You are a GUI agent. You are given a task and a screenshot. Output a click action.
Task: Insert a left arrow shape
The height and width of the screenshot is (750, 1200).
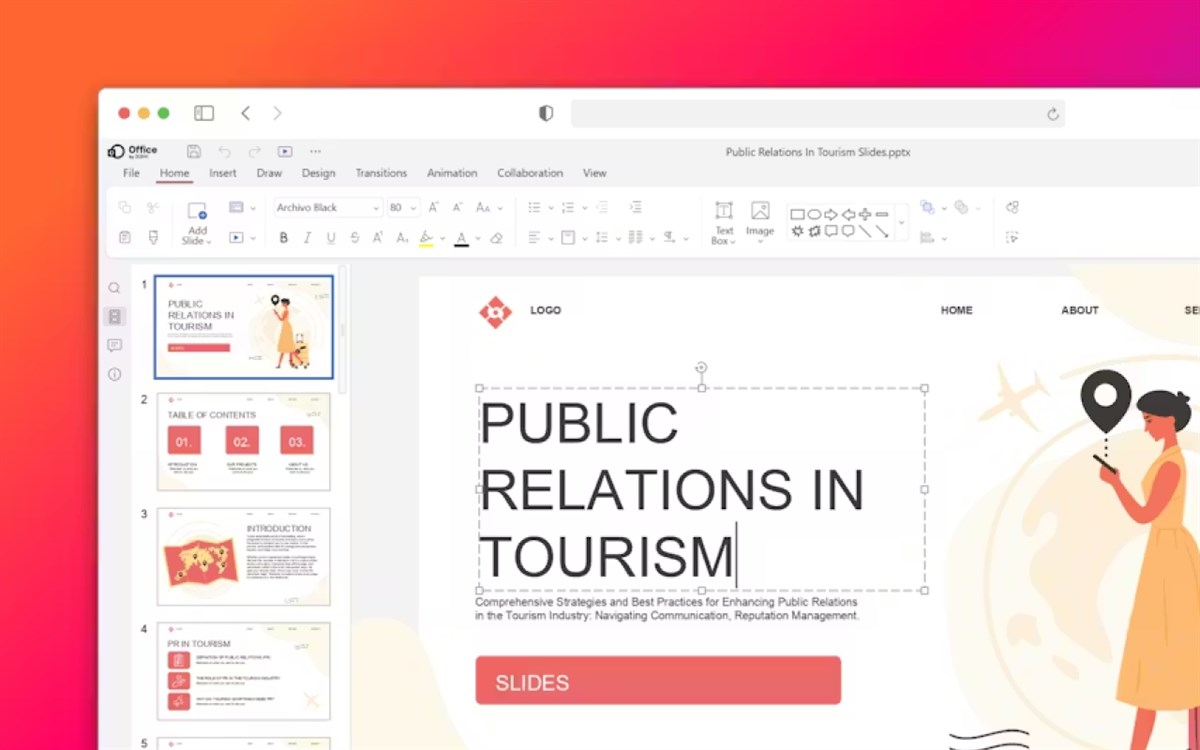tap(848, 214)
